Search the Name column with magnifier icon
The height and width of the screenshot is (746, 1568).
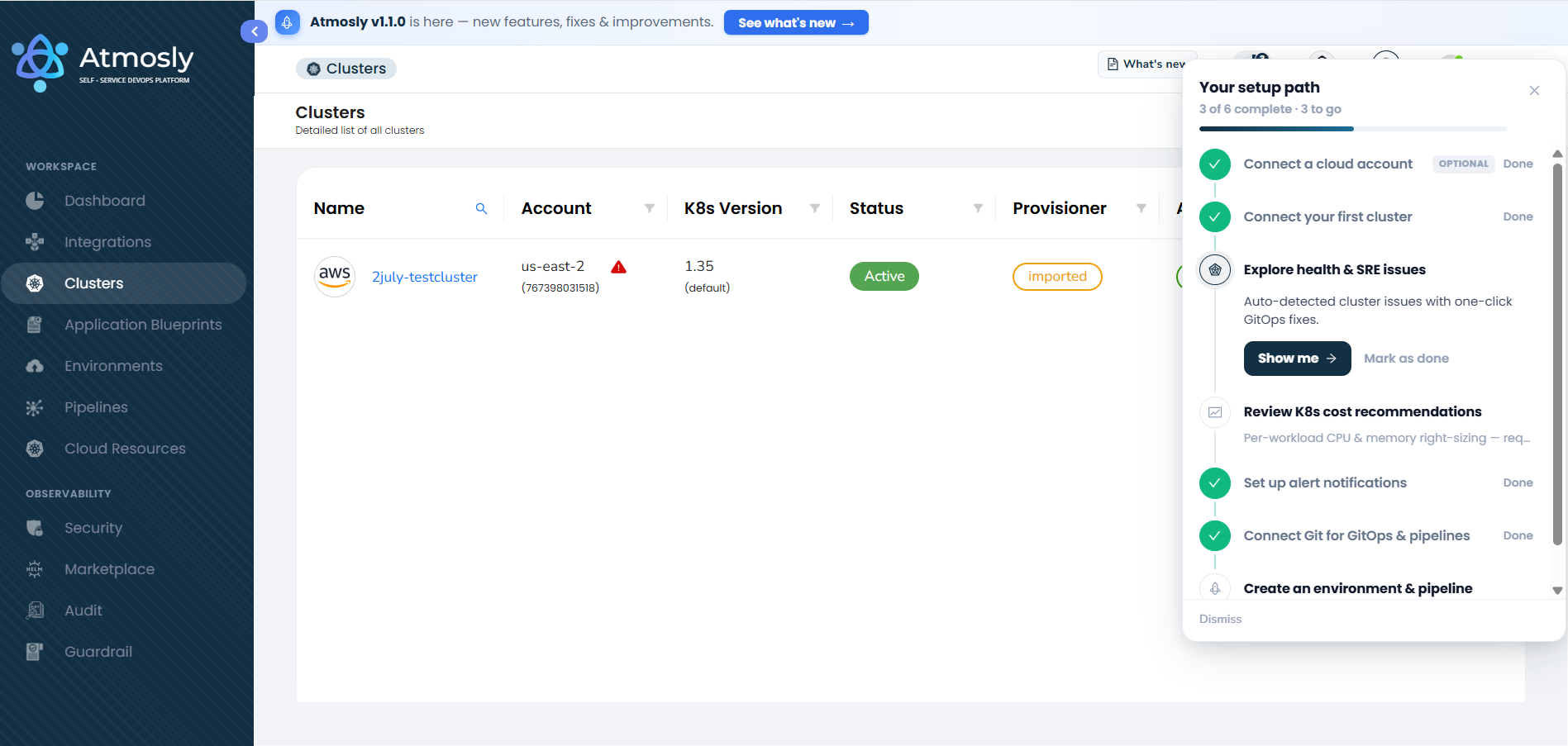click(481, 209)
